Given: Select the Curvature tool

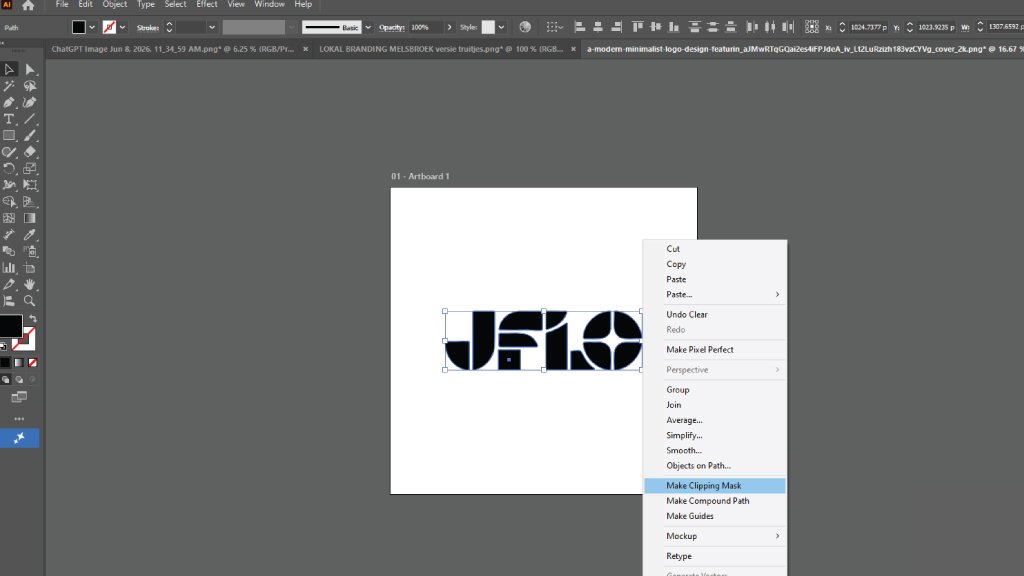Looking at the screenshot, I should 29,102.
